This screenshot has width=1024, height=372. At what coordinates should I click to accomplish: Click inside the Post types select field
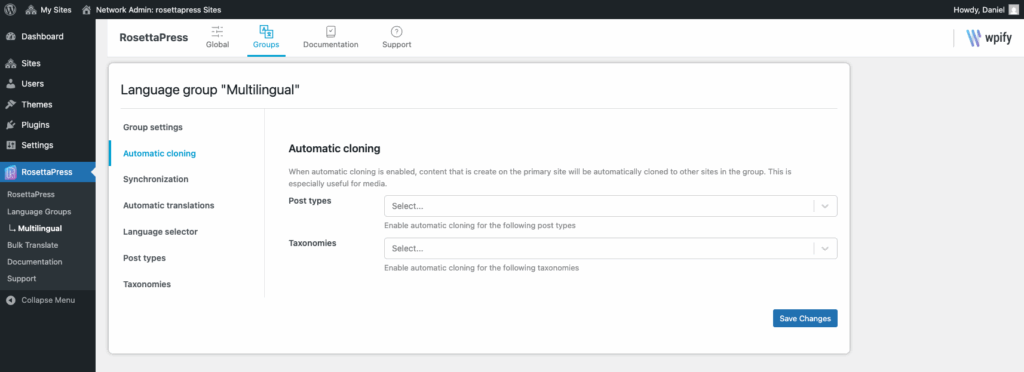[611, 206]
